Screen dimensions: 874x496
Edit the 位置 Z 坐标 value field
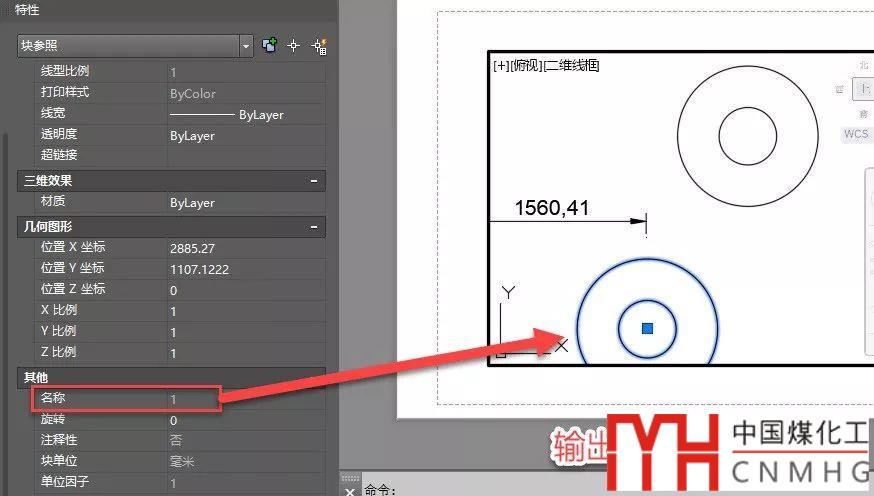pos(246,290)
